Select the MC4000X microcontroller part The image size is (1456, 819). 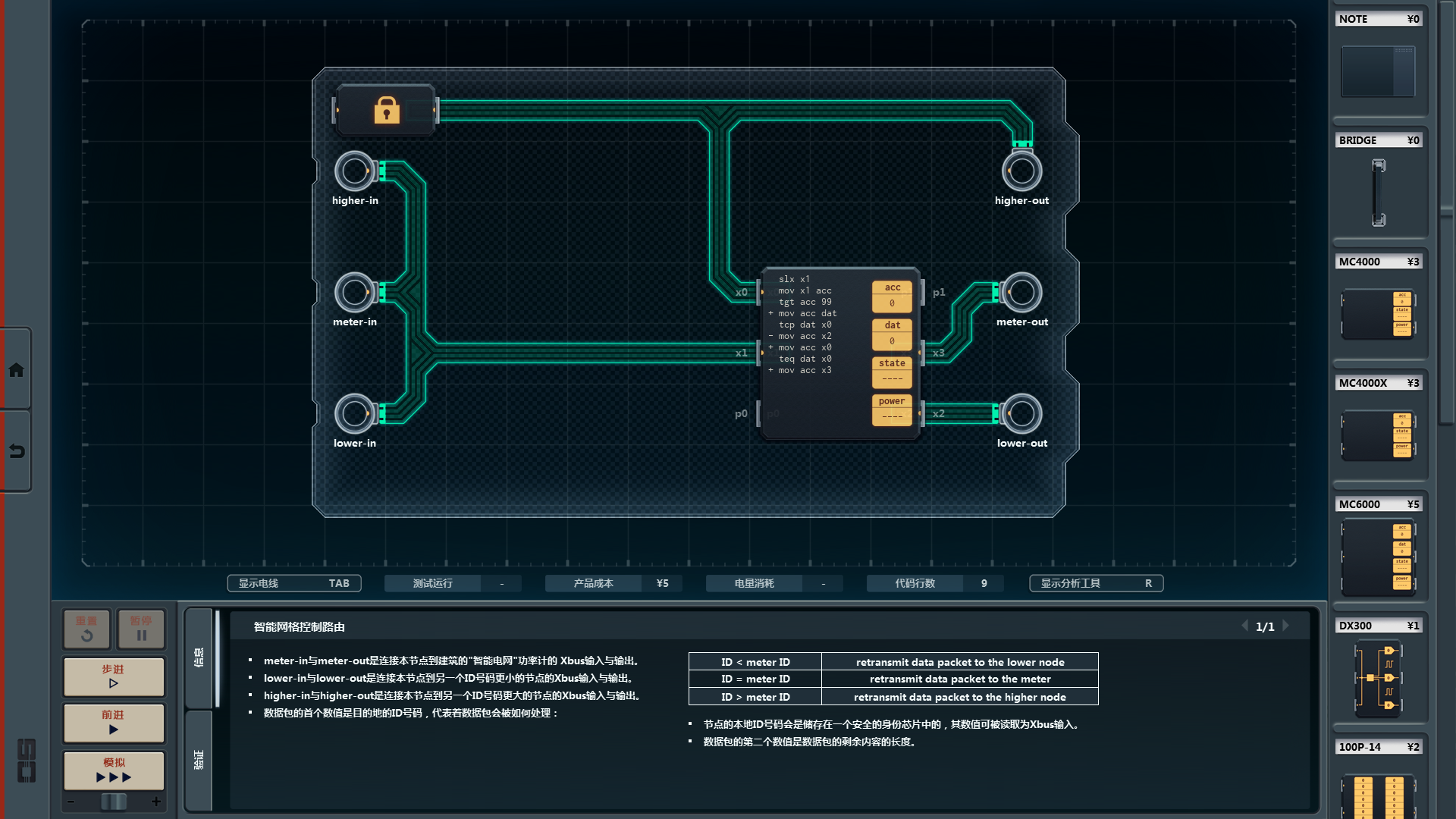point(1378,435)
